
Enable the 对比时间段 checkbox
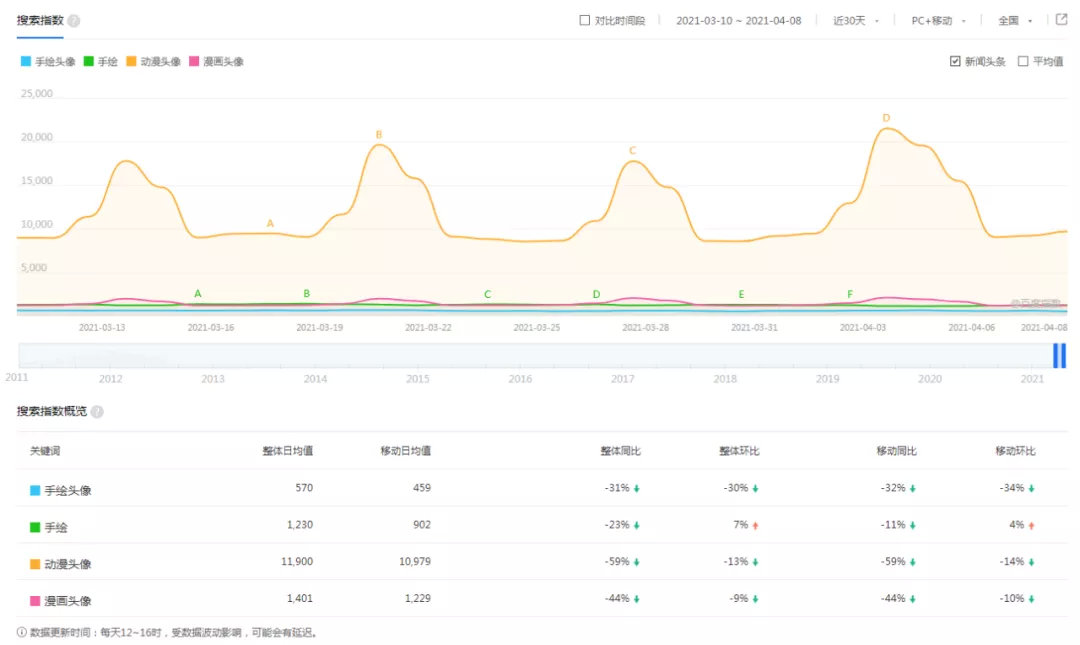[585, 21]
